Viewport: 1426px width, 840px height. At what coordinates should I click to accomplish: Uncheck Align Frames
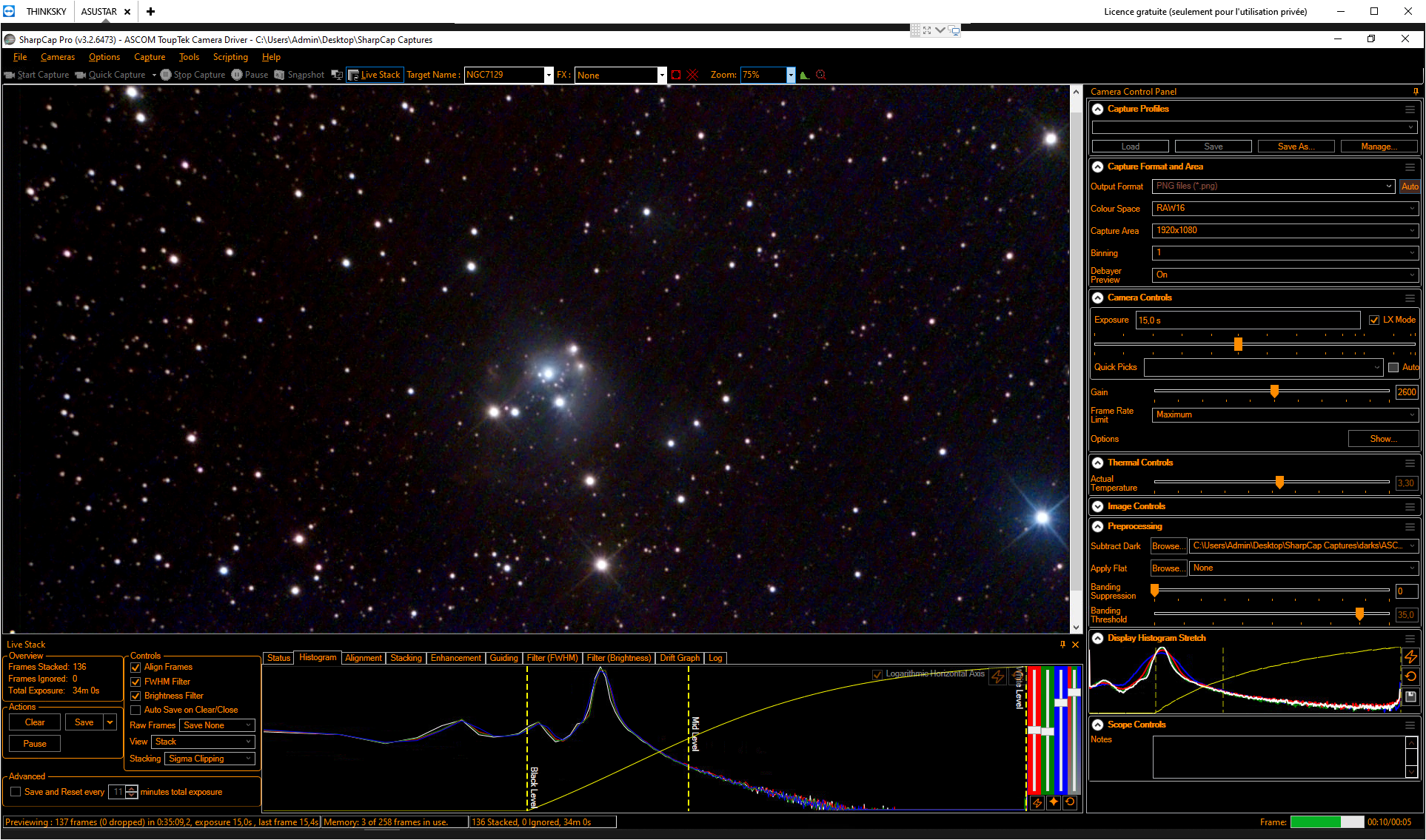pos(135,668)
